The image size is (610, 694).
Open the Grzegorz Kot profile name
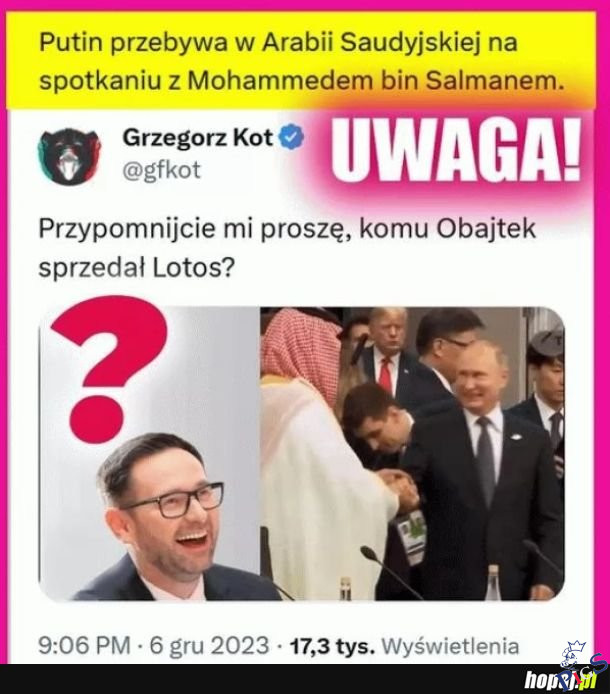(x=197, y=138)
